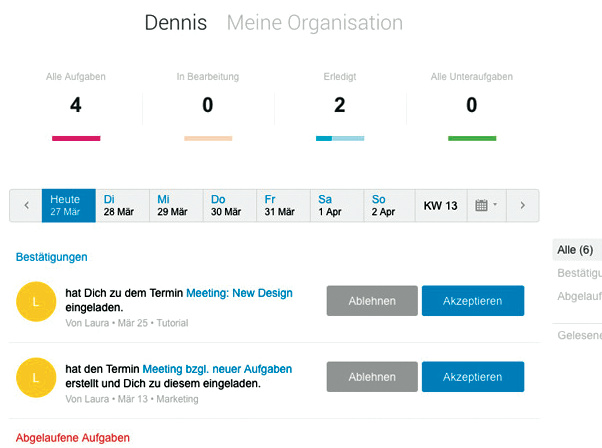Switch to Meine Organisation tab
This screenshot has height=448, width=602.
point(315,22)
